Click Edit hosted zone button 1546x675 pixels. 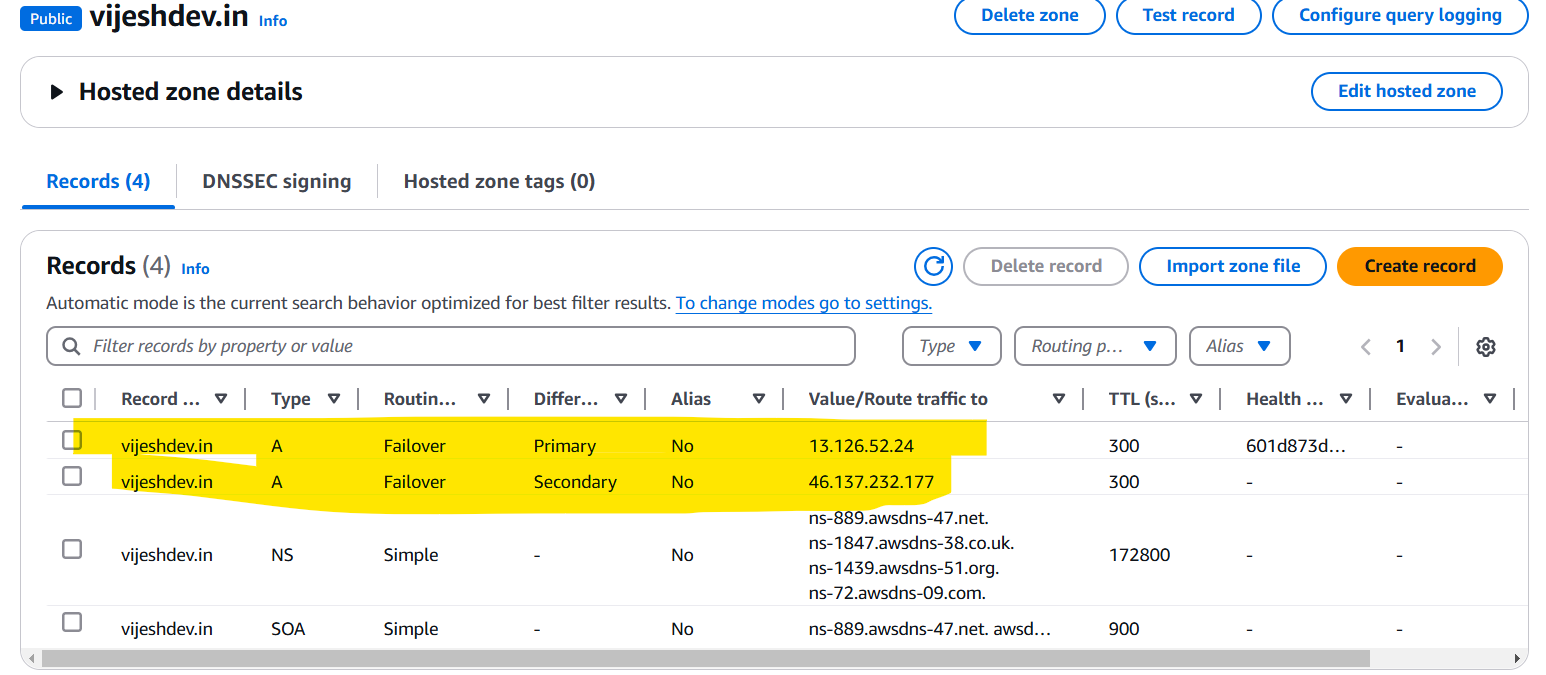coord(1407,91)
